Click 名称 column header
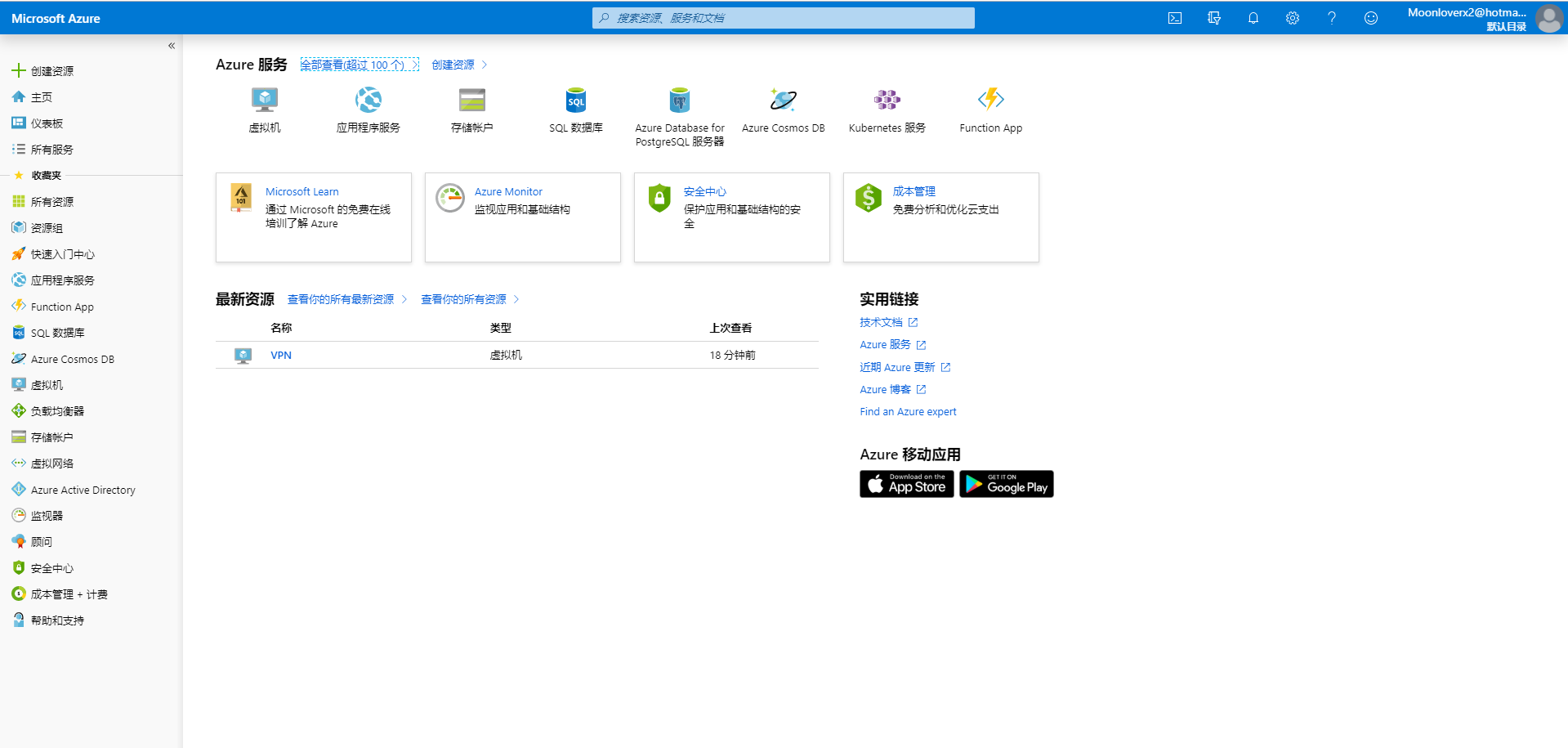This screenshot has width=1568, height=748. coord(281,328)
